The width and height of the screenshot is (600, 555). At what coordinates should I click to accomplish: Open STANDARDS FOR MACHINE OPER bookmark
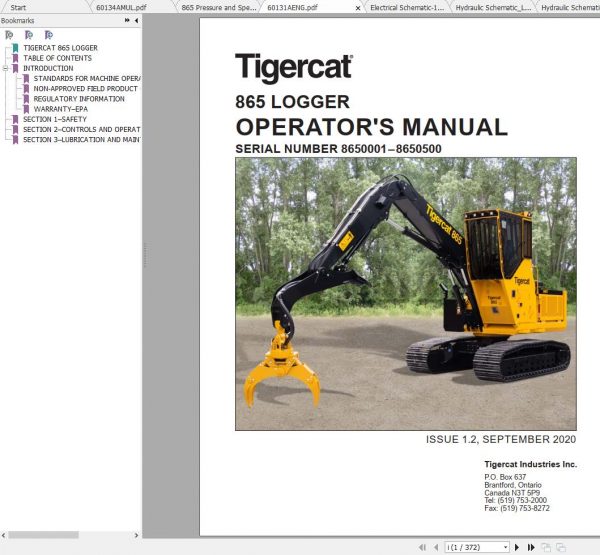pyautogui.click(x=87, y=78)
